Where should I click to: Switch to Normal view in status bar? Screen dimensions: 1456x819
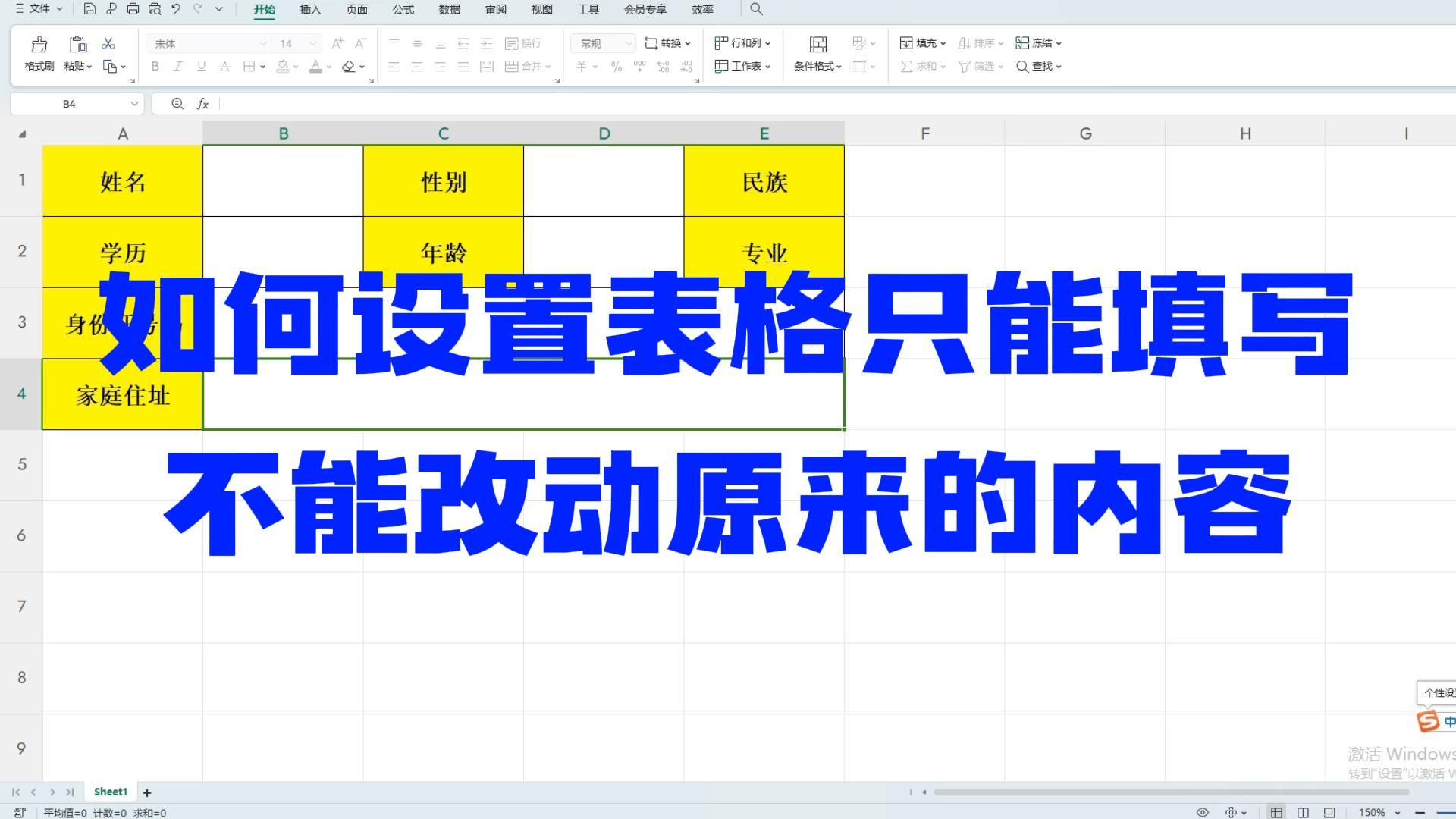pyautogui.click(x=1277, y=812)
